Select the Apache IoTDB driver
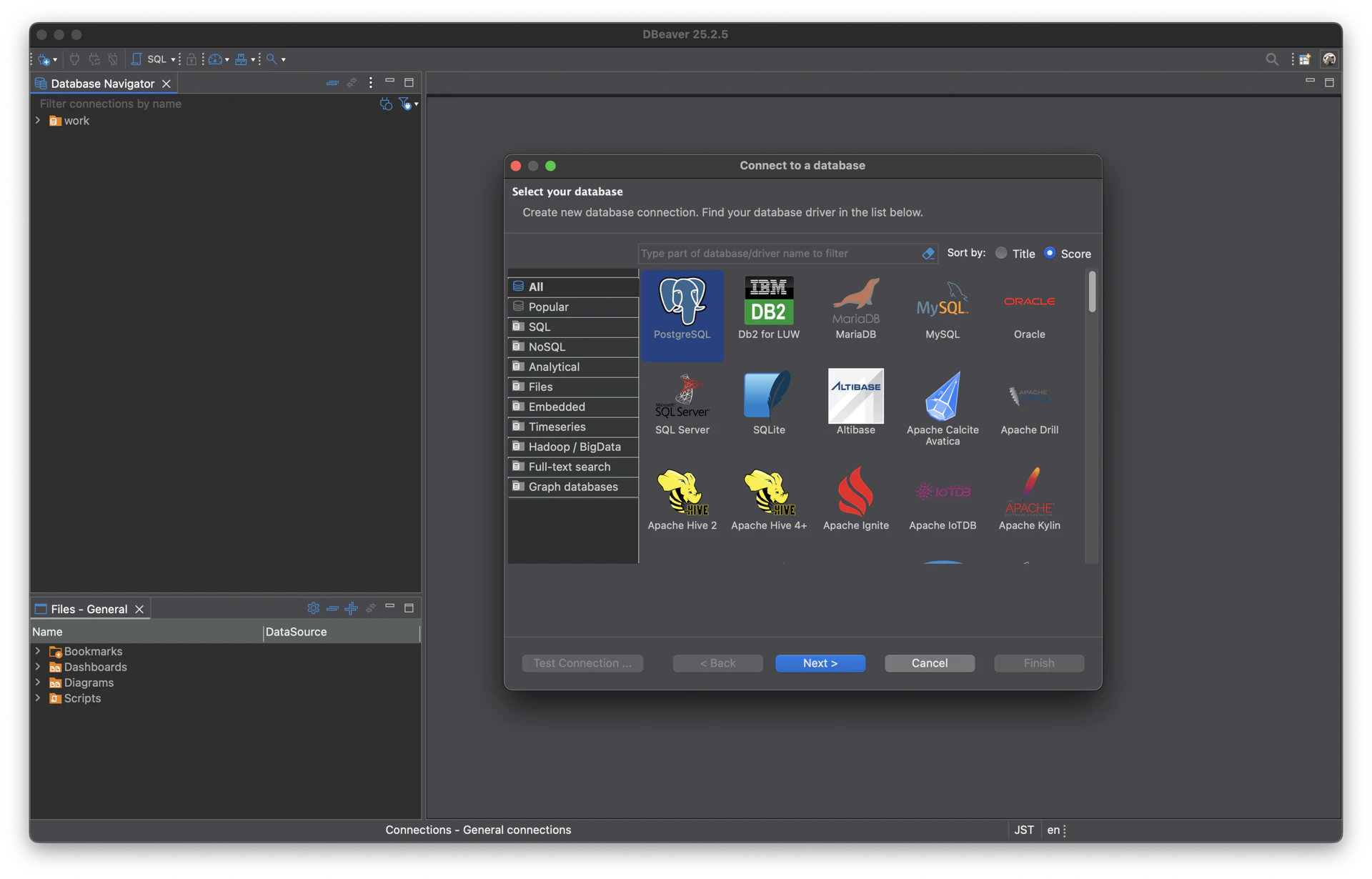The width and height of the screenshot is (1372, 879). click(943, 499)
